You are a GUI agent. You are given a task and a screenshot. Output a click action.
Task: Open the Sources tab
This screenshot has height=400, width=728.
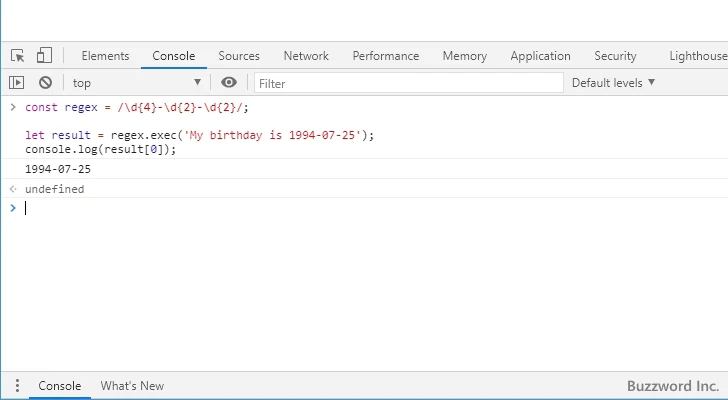coord(239,56)
